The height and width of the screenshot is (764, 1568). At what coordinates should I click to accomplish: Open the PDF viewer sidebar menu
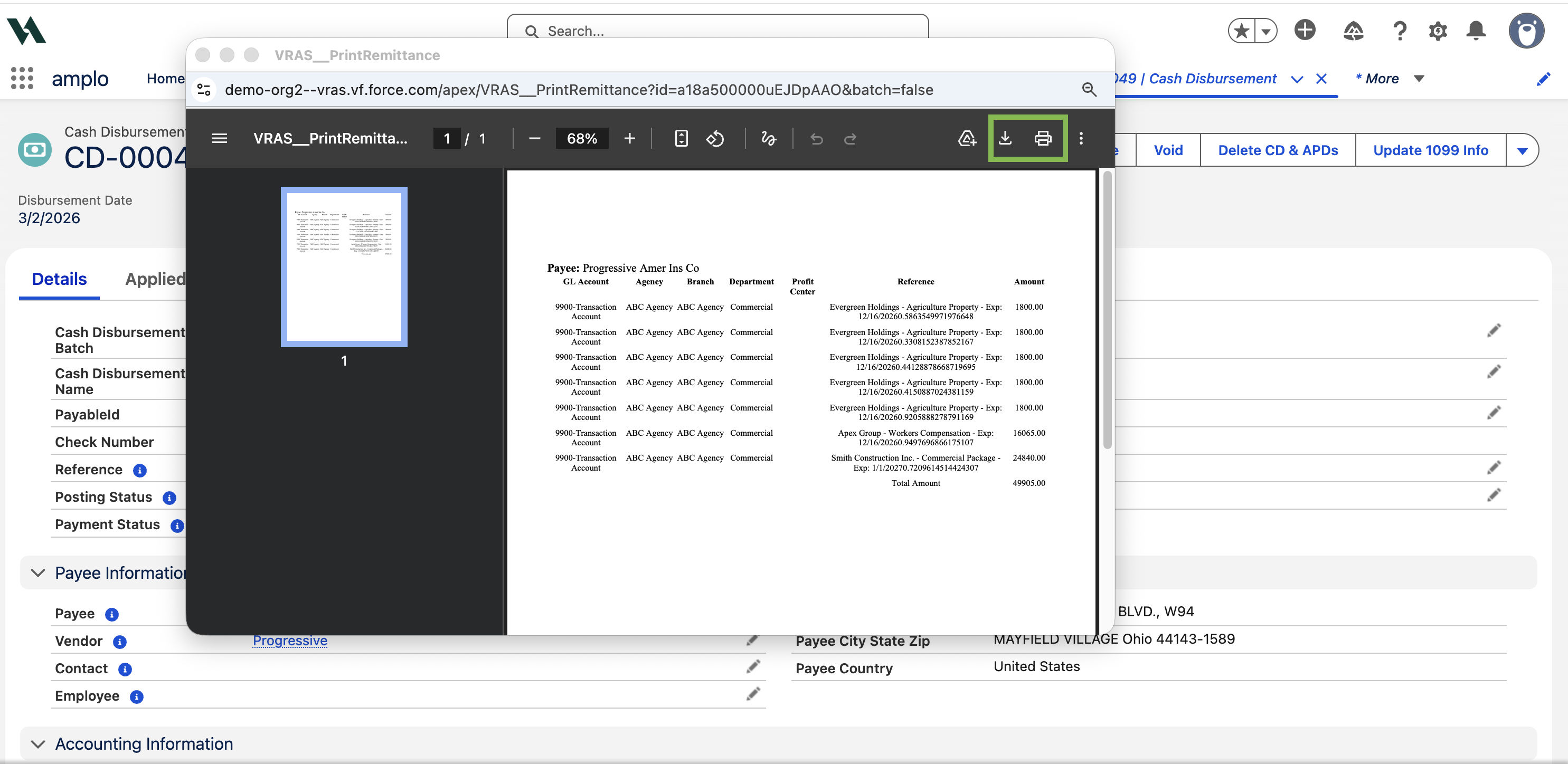pyautogui.click(x=219, y=139)
